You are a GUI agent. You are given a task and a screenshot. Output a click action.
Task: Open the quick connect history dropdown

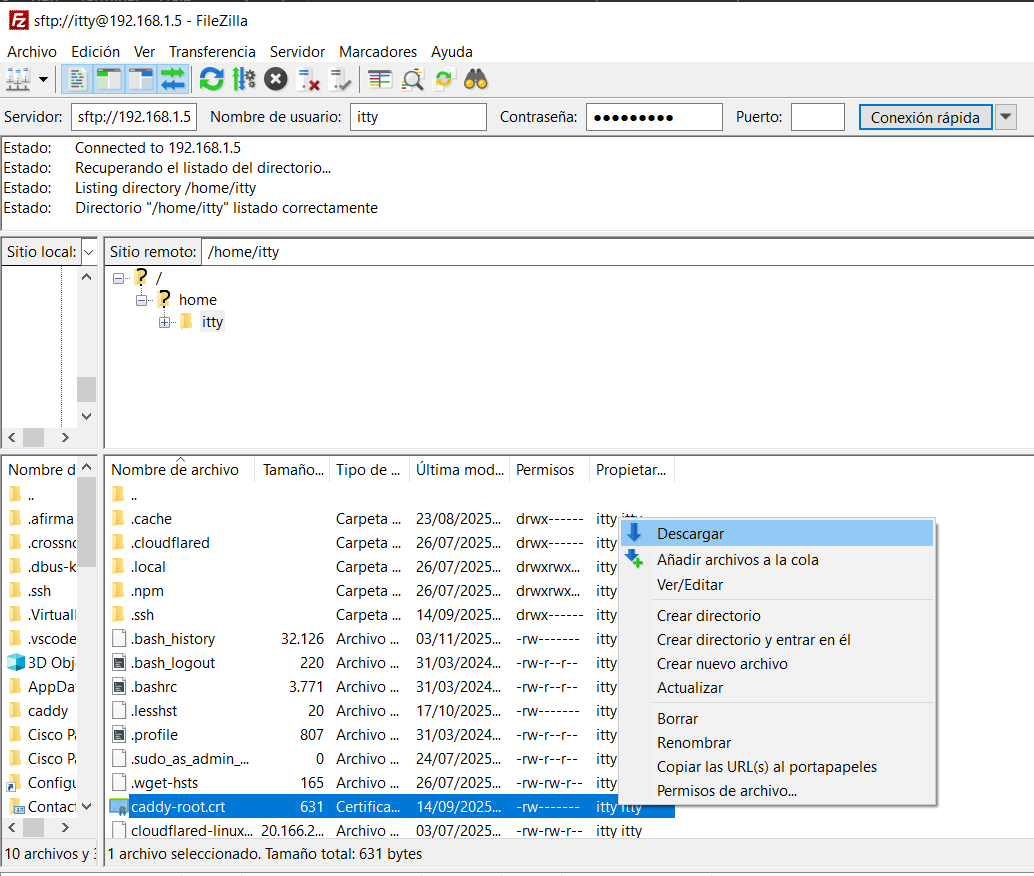coord(1006,117)
